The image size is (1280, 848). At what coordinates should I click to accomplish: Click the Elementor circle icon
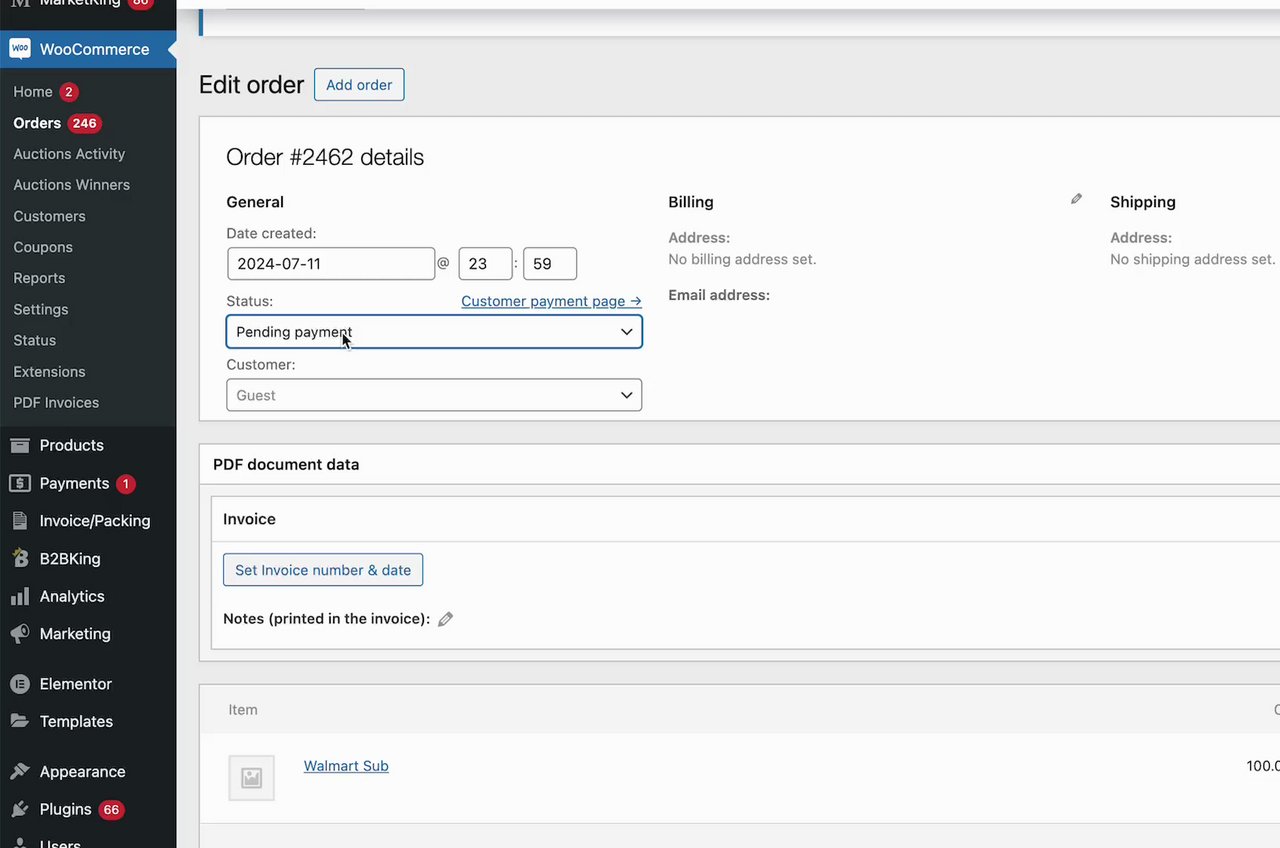(20, 684)
